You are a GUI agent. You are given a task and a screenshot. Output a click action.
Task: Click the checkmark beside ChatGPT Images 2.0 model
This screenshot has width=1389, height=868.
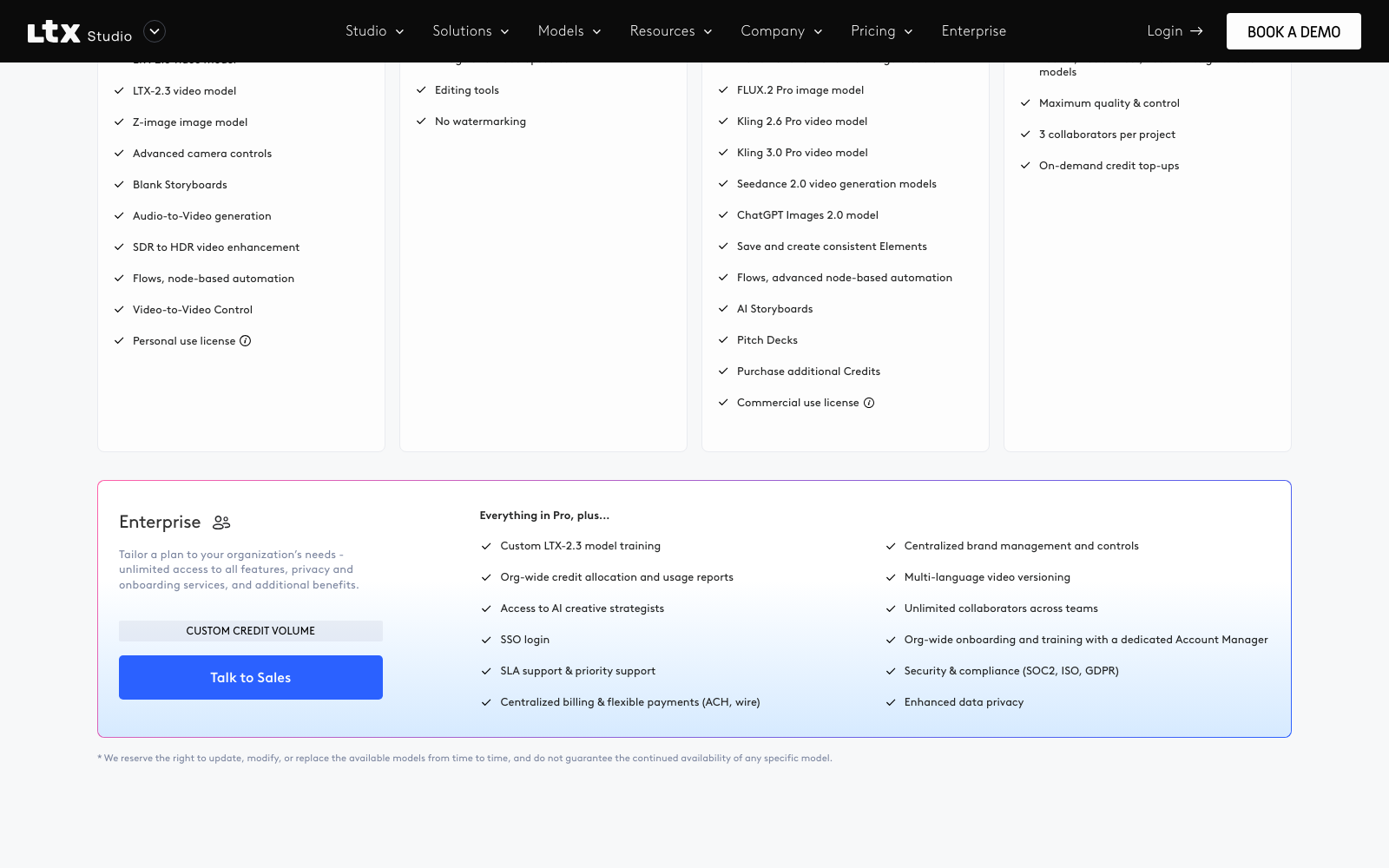tap(723, 215)
